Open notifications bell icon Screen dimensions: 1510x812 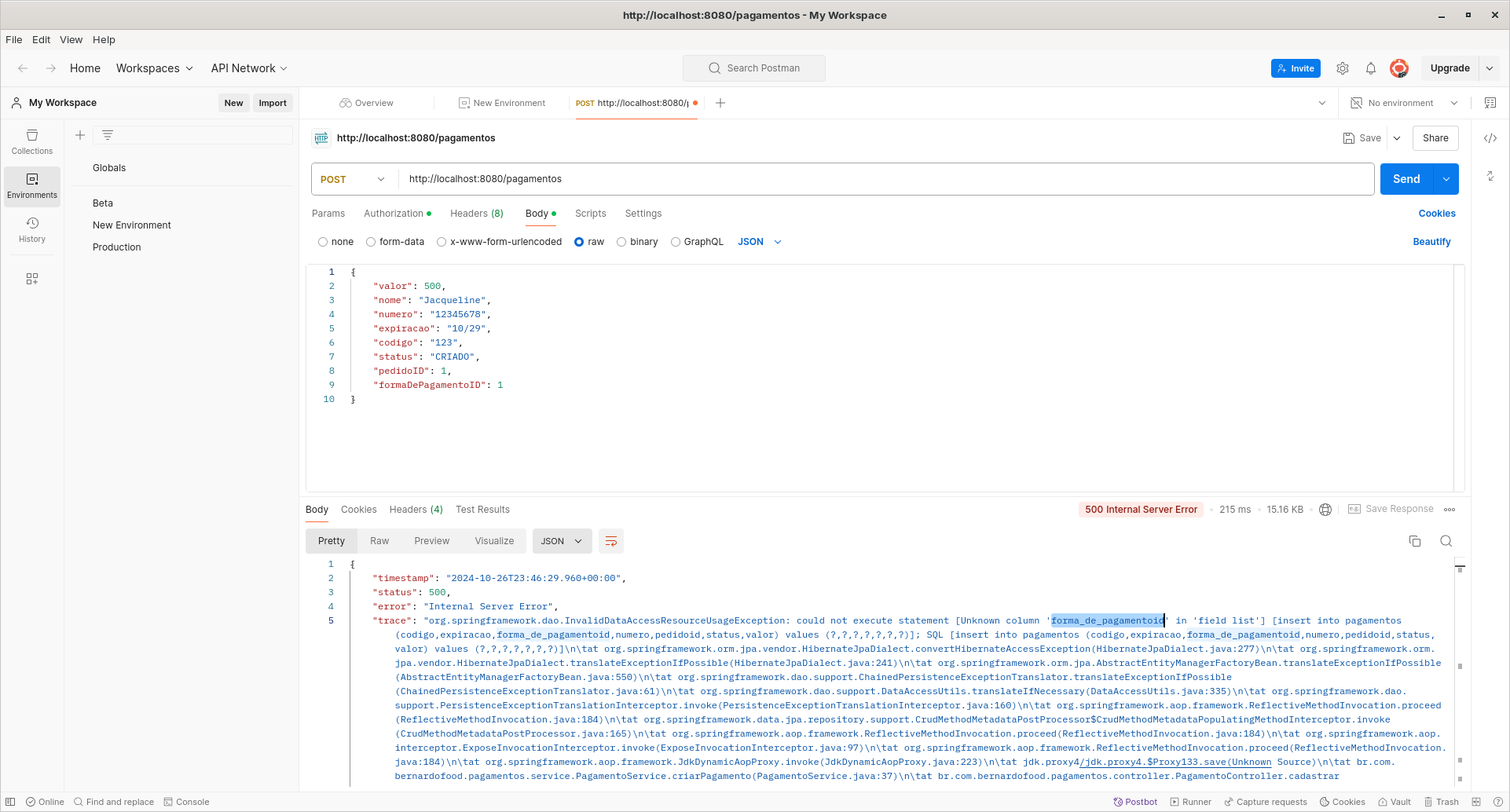tap(1371, 68)
